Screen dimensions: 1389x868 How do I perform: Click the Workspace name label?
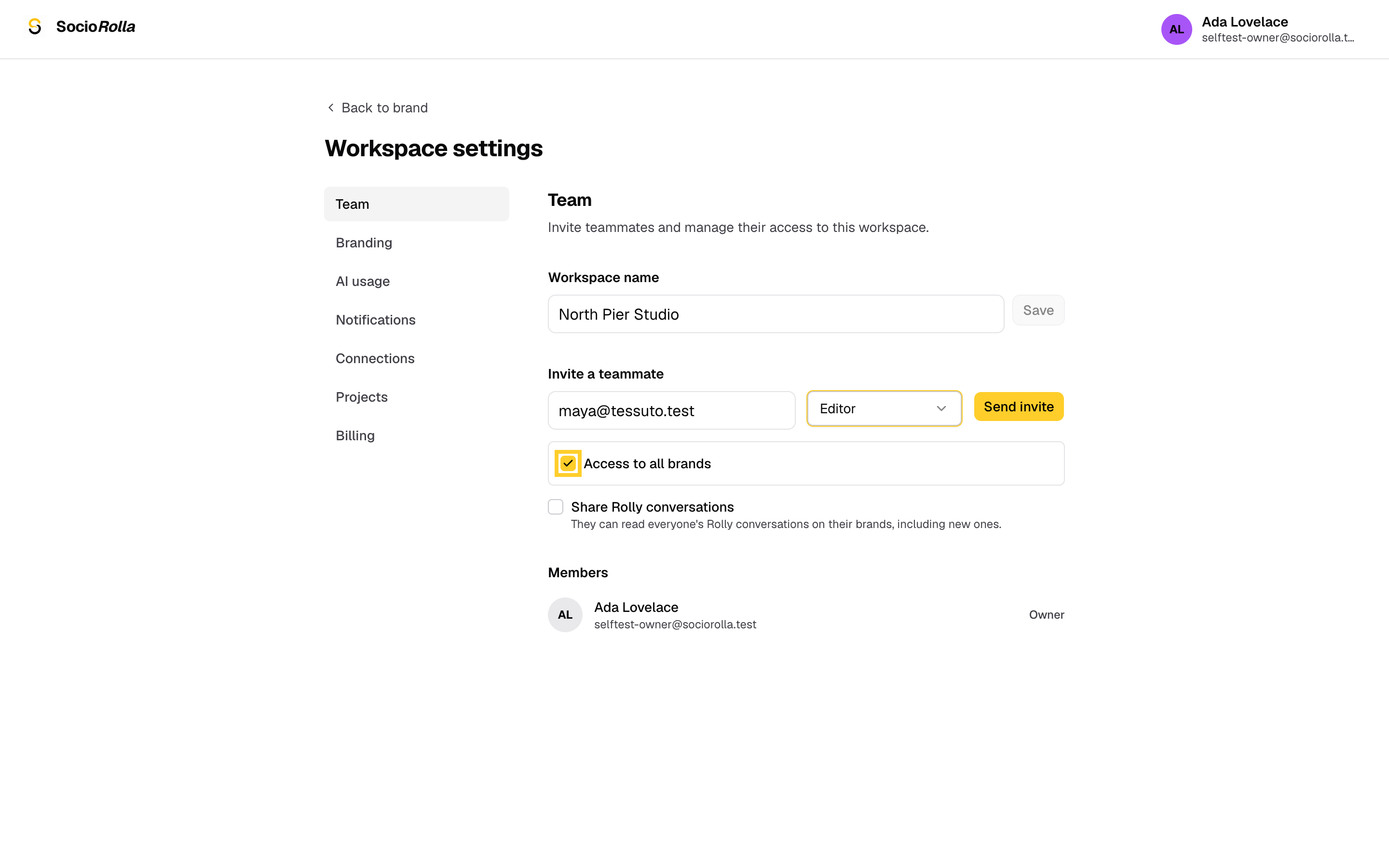(603, 277)
